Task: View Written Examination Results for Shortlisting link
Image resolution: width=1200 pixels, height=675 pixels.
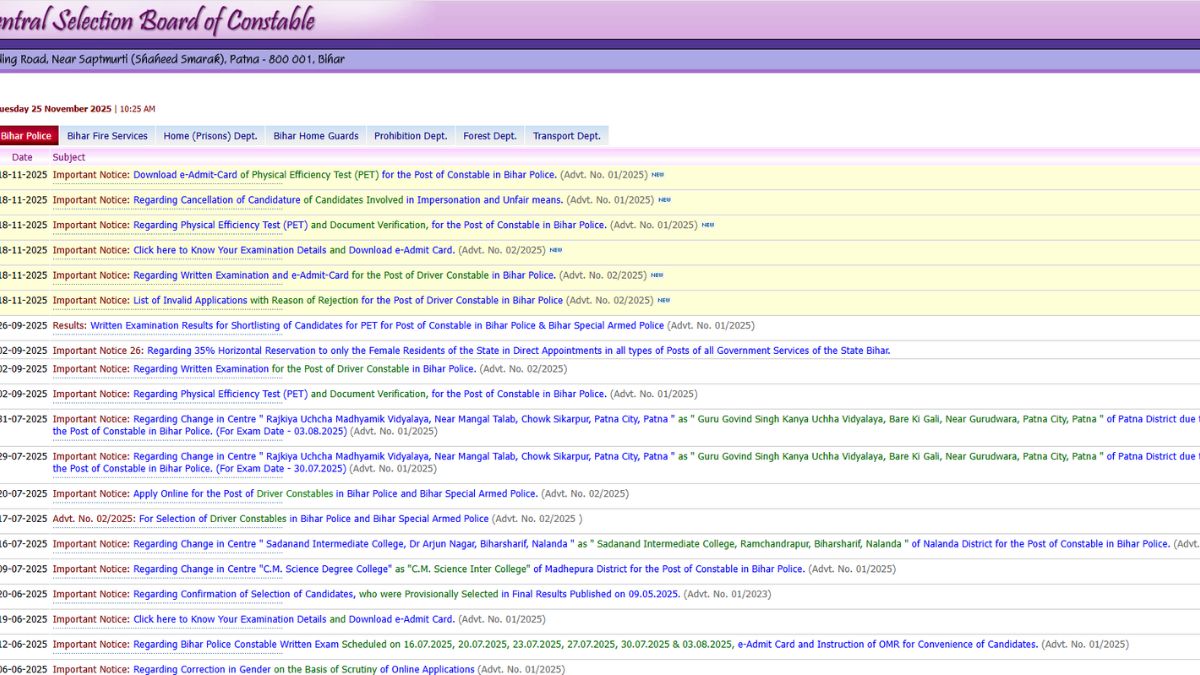Action: pos(376,325)
